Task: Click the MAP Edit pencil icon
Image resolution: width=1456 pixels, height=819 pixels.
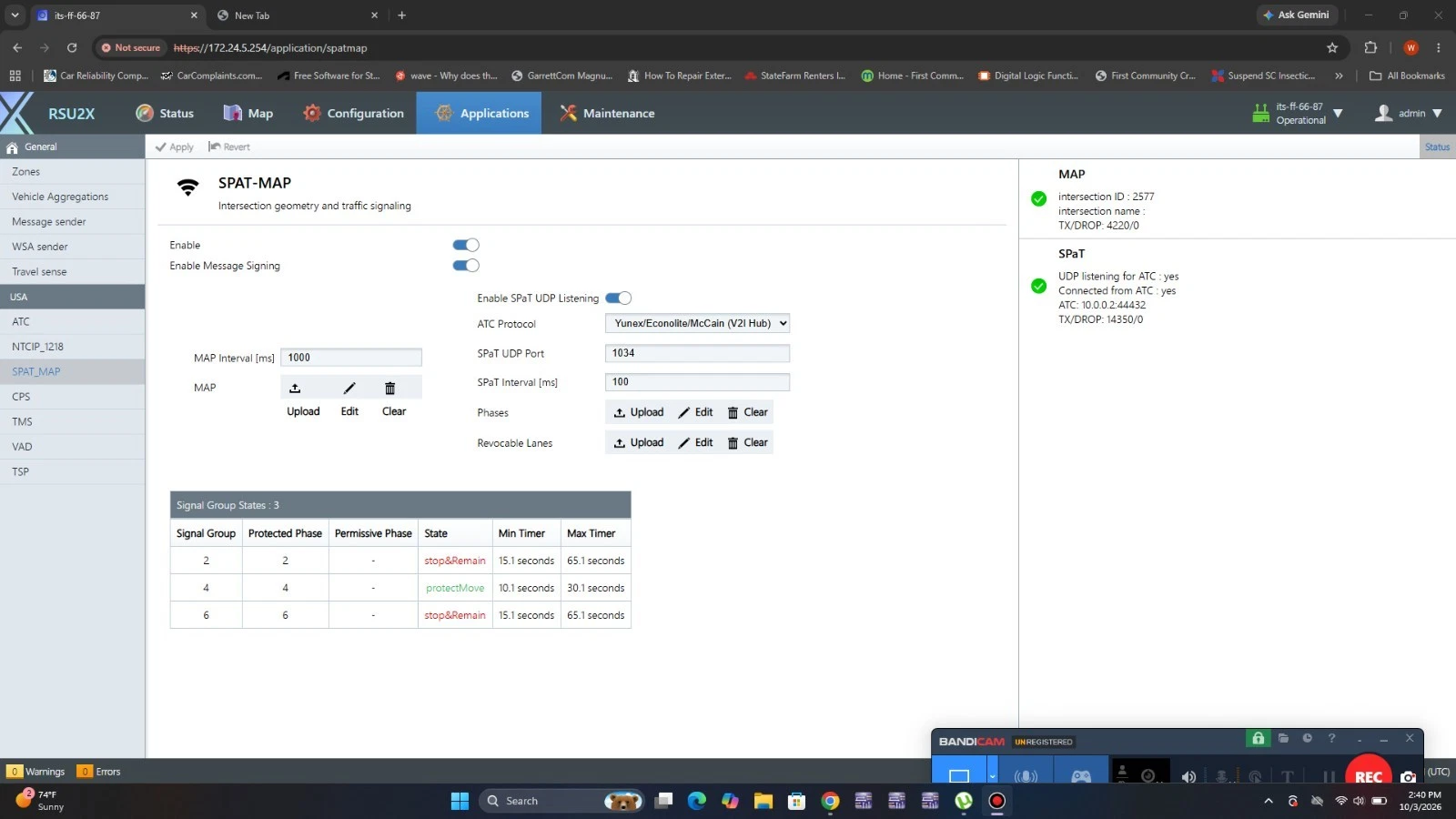Action: [x=349, y=389]
